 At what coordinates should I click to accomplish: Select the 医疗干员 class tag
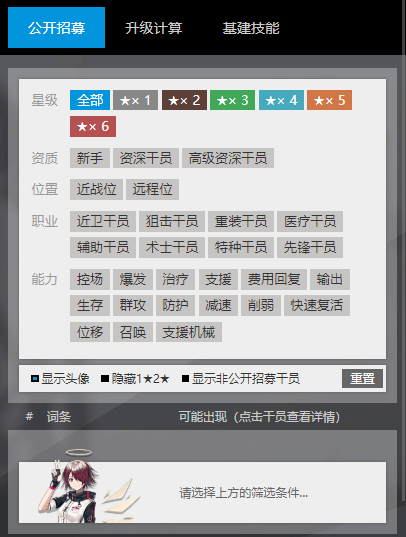click(310, 221)
